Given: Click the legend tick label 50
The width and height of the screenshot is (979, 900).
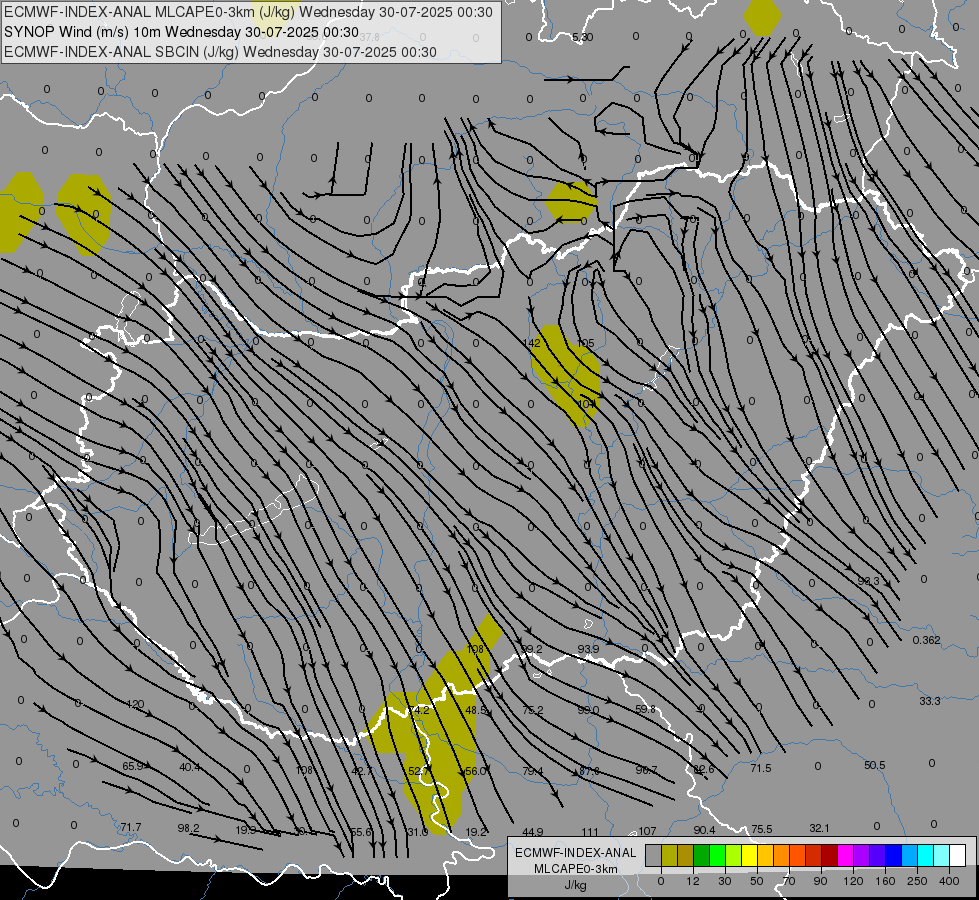Looking at the screenshot, I should [x=757, y=881].
